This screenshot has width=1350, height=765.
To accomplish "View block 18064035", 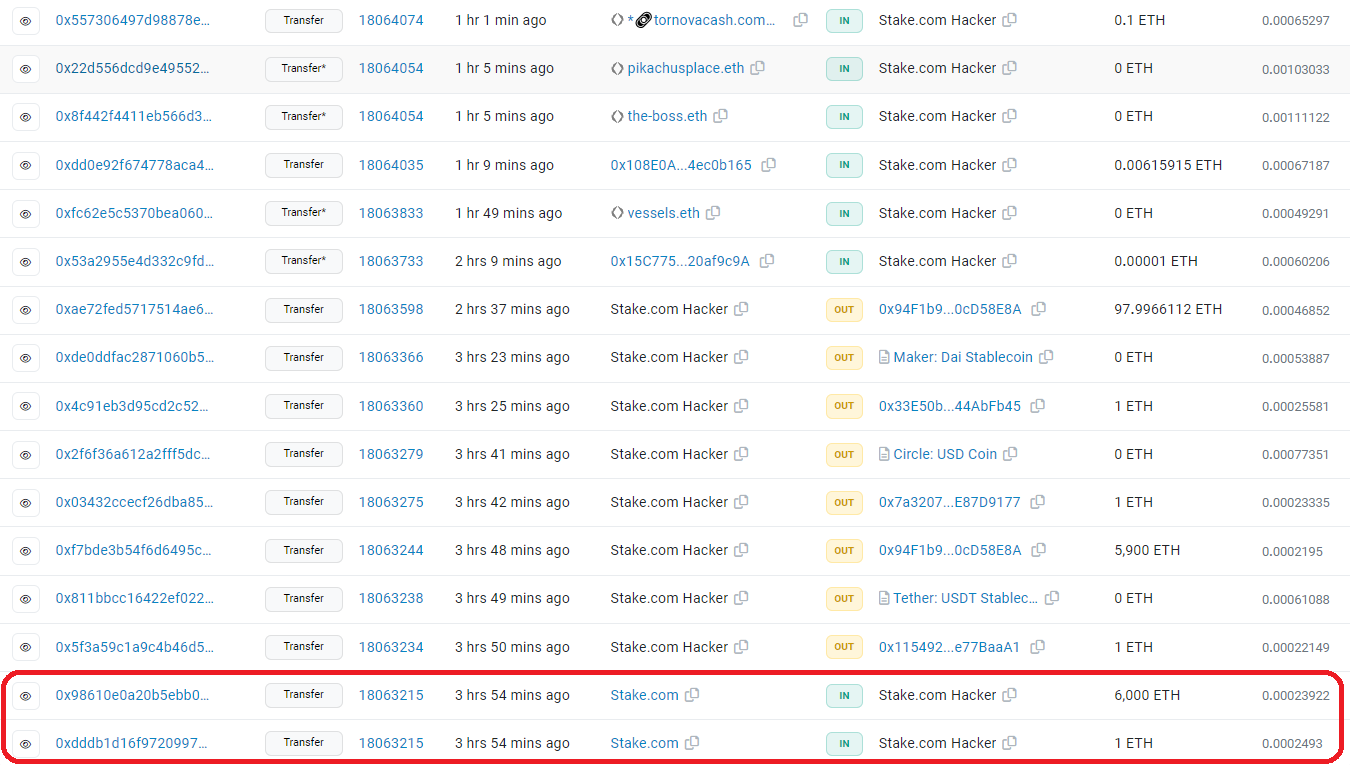I will (x=391, y=165).
